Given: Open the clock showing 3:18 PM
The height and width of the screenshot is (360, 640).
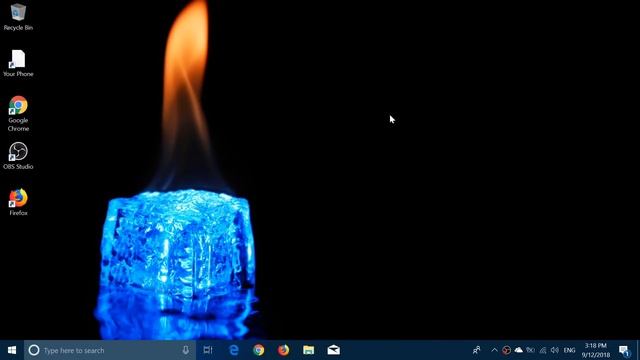Looking at the screenshot, I should point(596,350).
